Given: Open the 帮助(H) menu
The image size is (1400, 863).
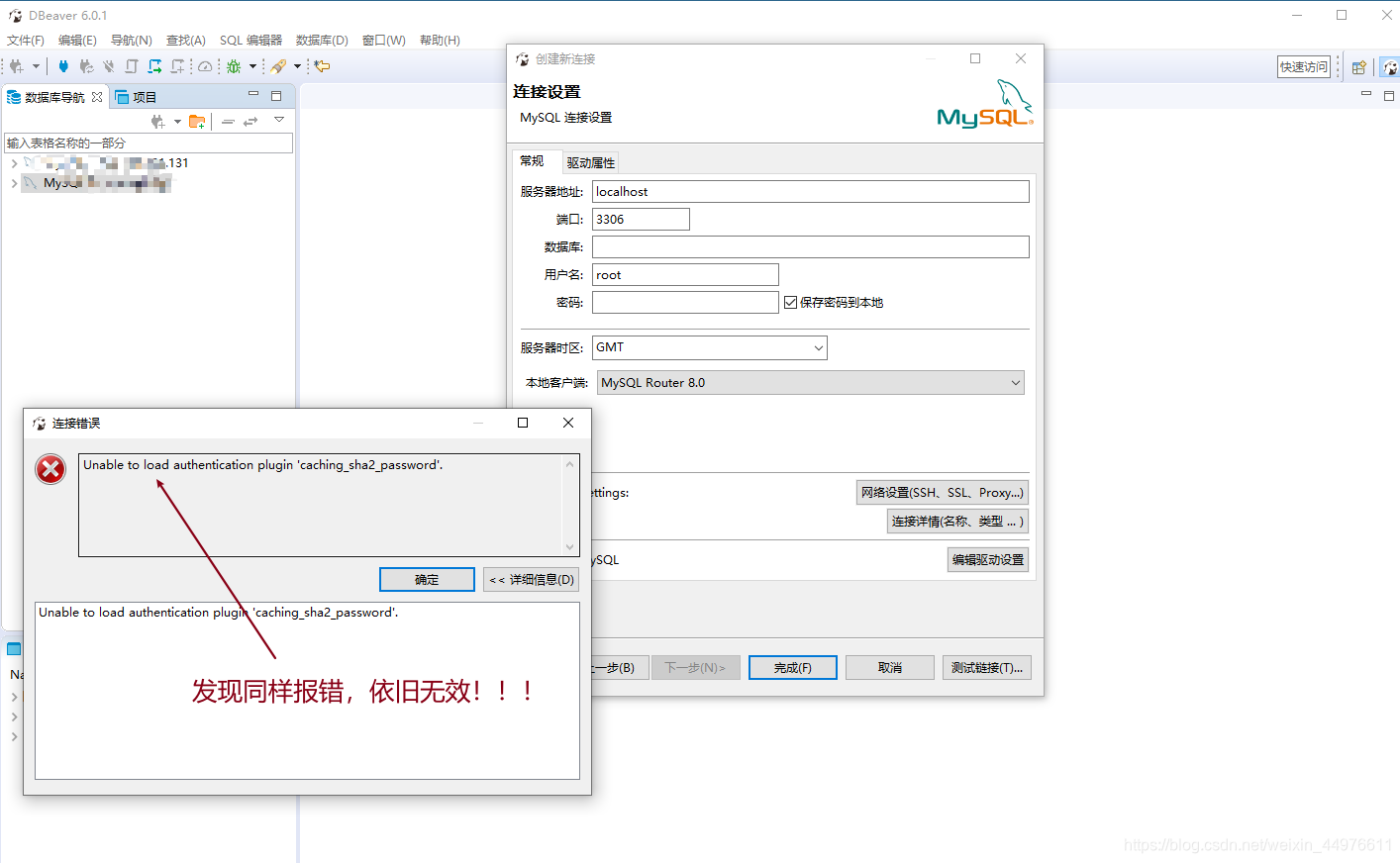Looking at the screenshot, I should 440,41.
